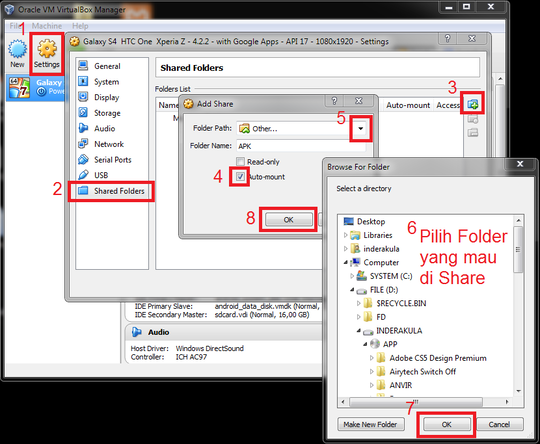This screenshot has width=540, height=444.
Task: Collapse the INDERAKULA node
Action: click(x=359, y=331)
